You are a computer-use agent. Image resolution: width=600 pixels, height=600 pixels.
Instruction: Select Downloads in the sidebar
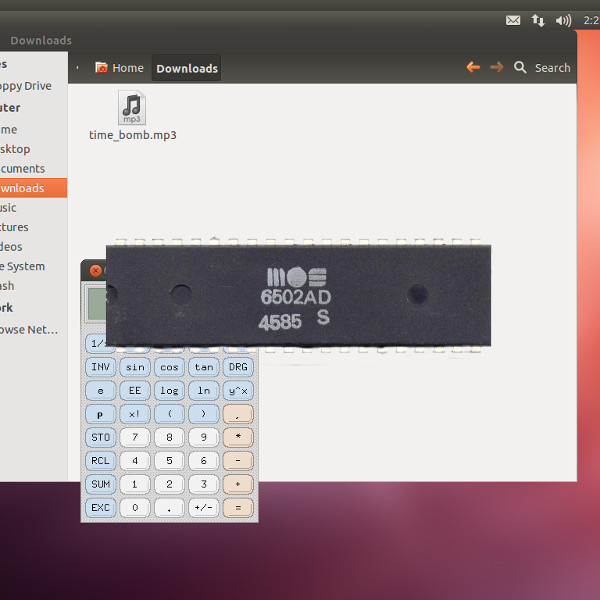(x=30, y=188)
